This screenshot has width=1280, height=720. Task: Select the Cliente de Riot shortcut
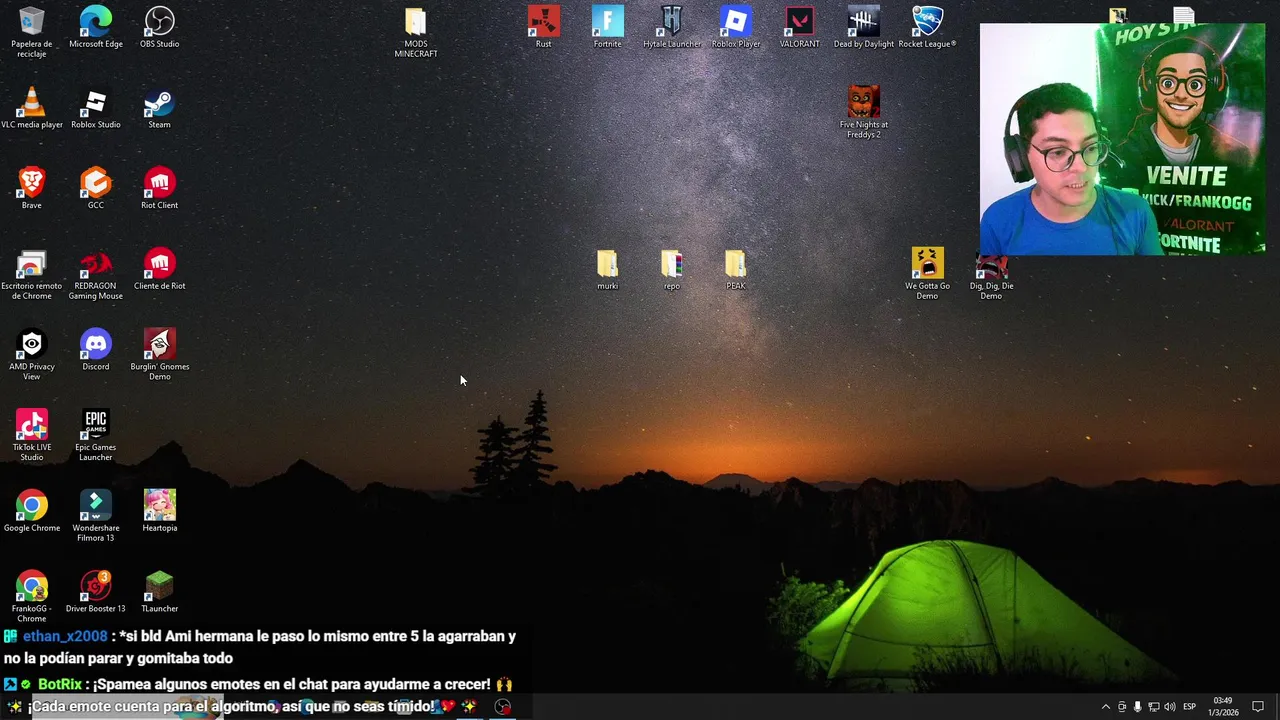point(160,269)
